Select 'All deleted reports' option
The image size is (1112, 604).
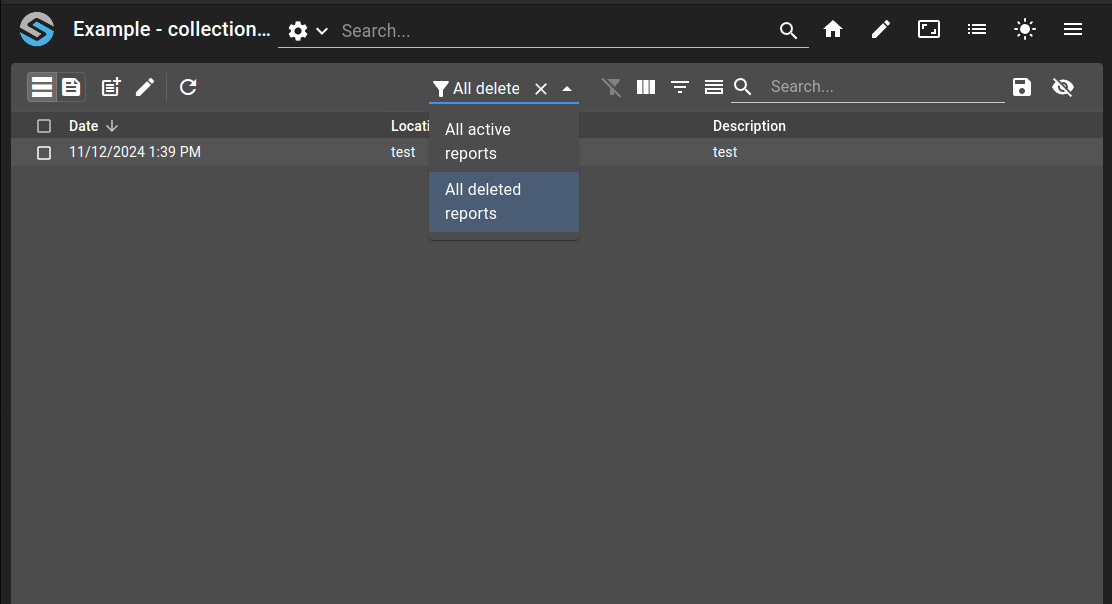coord(504,202)
